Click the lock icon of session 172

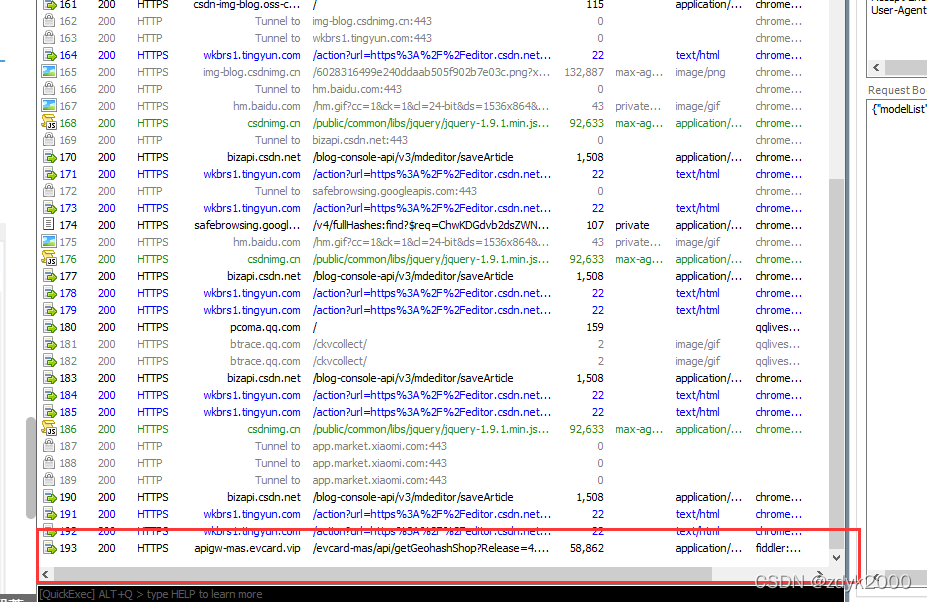[x=49, y=191]
